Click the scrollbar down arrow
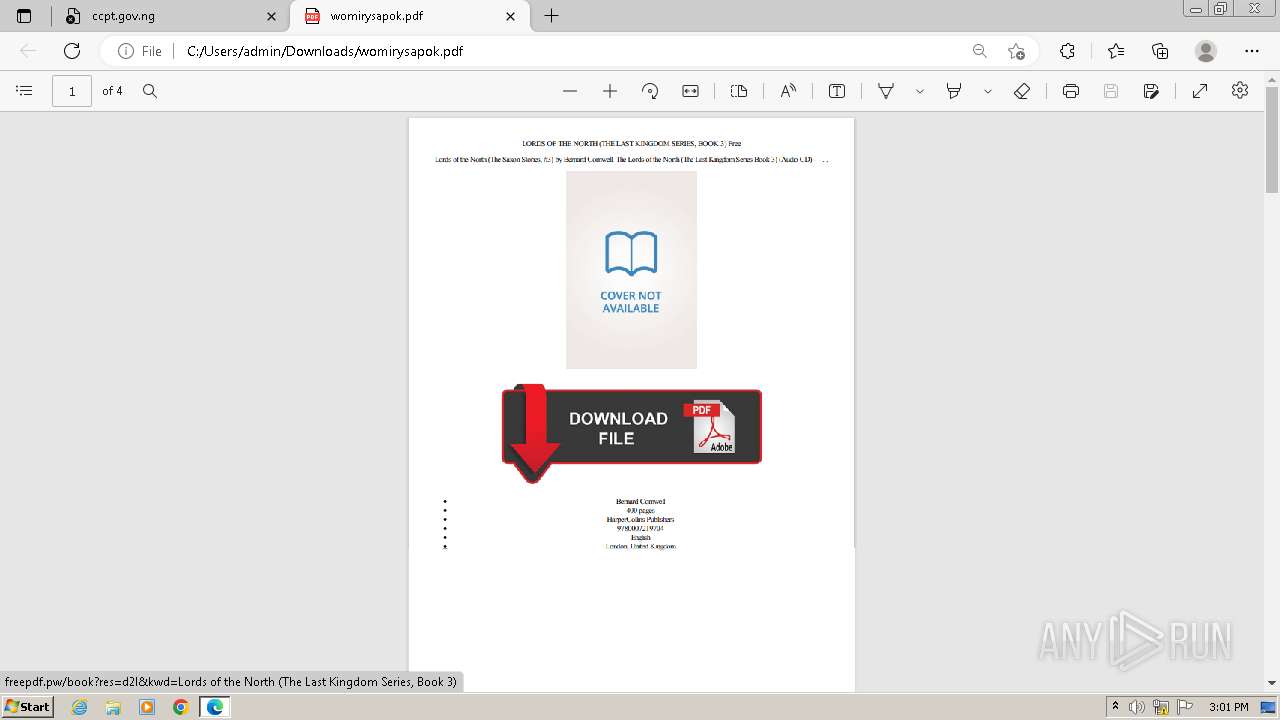The height and width of the screenshot is (720, 1280). tap(1272, 683)
